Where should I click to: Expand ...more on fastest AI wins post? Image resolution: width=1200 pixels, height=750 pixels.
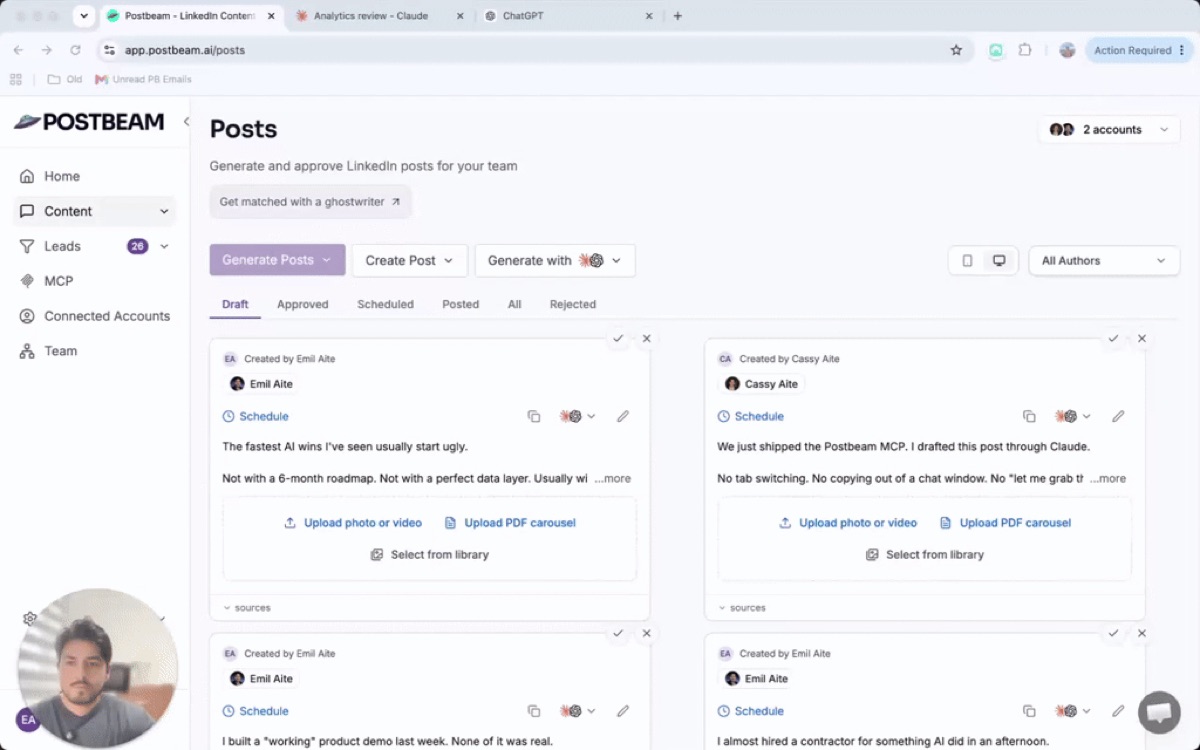tap(612, 479)
